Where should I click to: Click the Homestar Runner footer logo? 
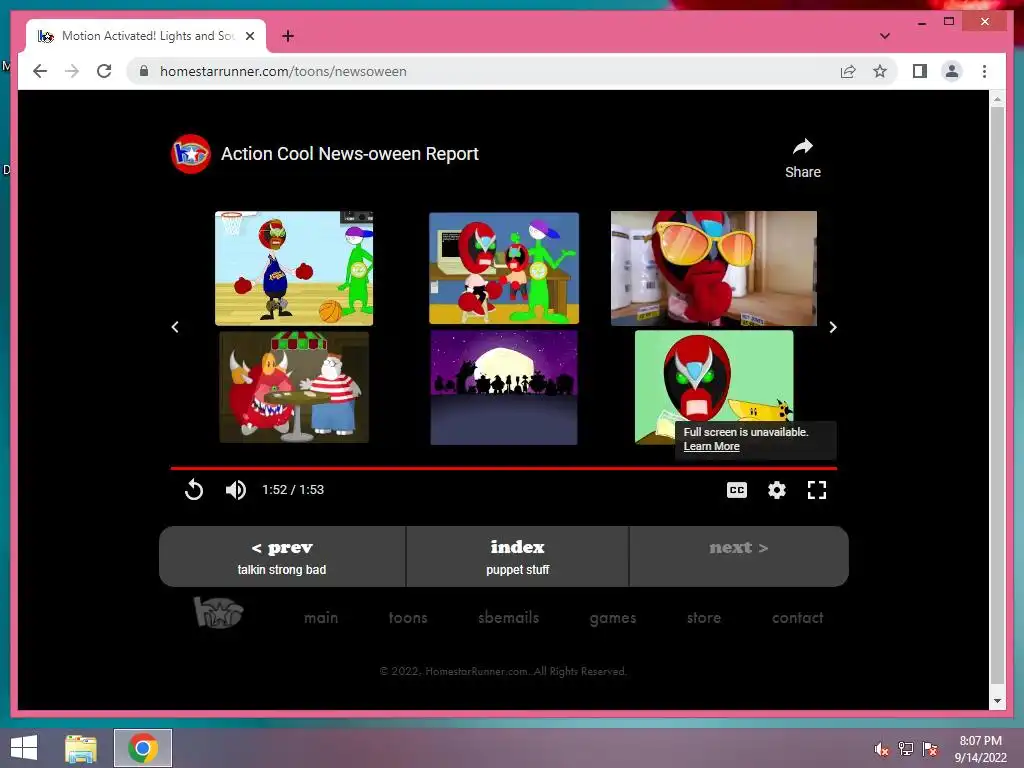click(218, 613)
